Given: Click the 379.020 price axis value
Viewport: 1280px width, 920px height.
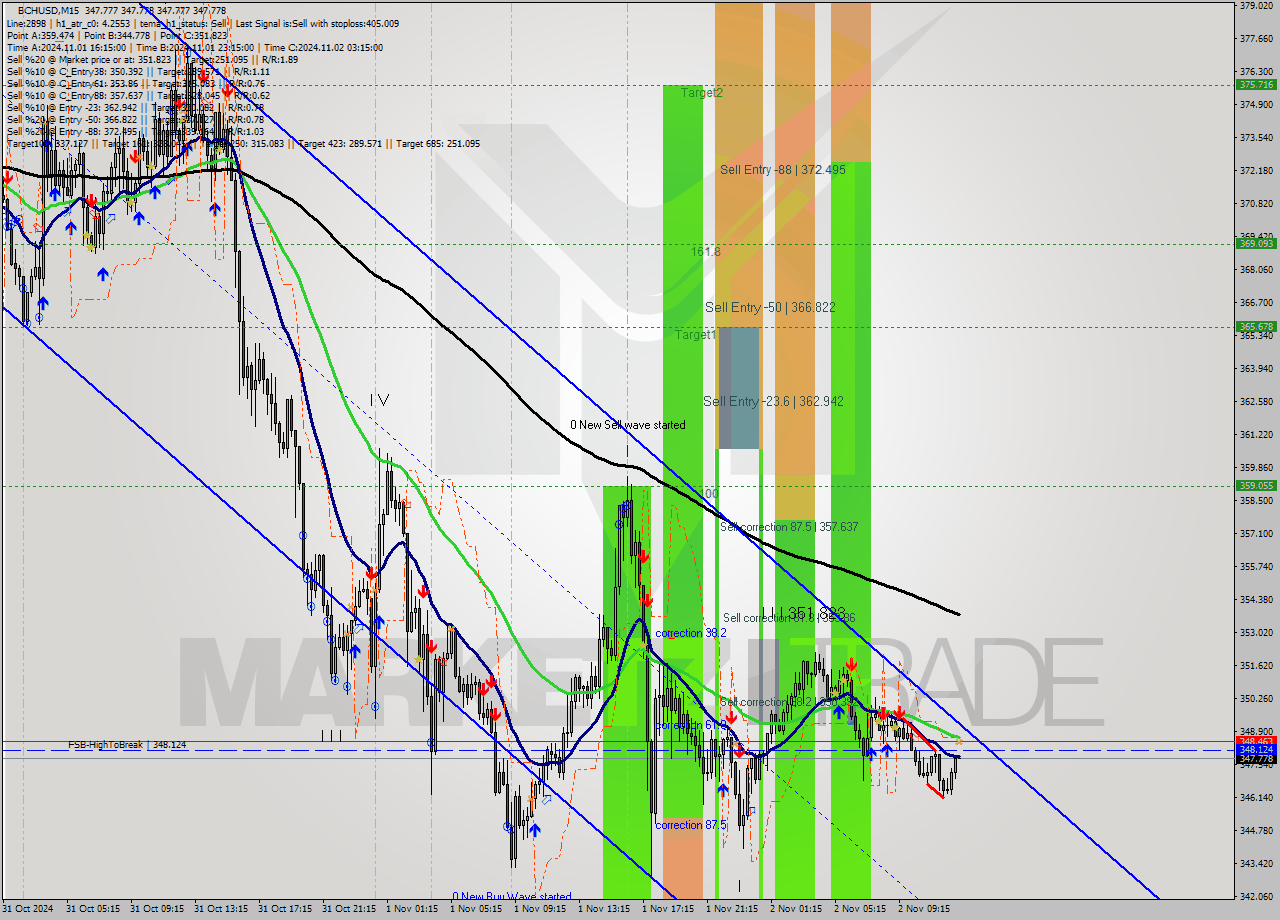Looking at the screenshot, I should [x=1256, y=6].
